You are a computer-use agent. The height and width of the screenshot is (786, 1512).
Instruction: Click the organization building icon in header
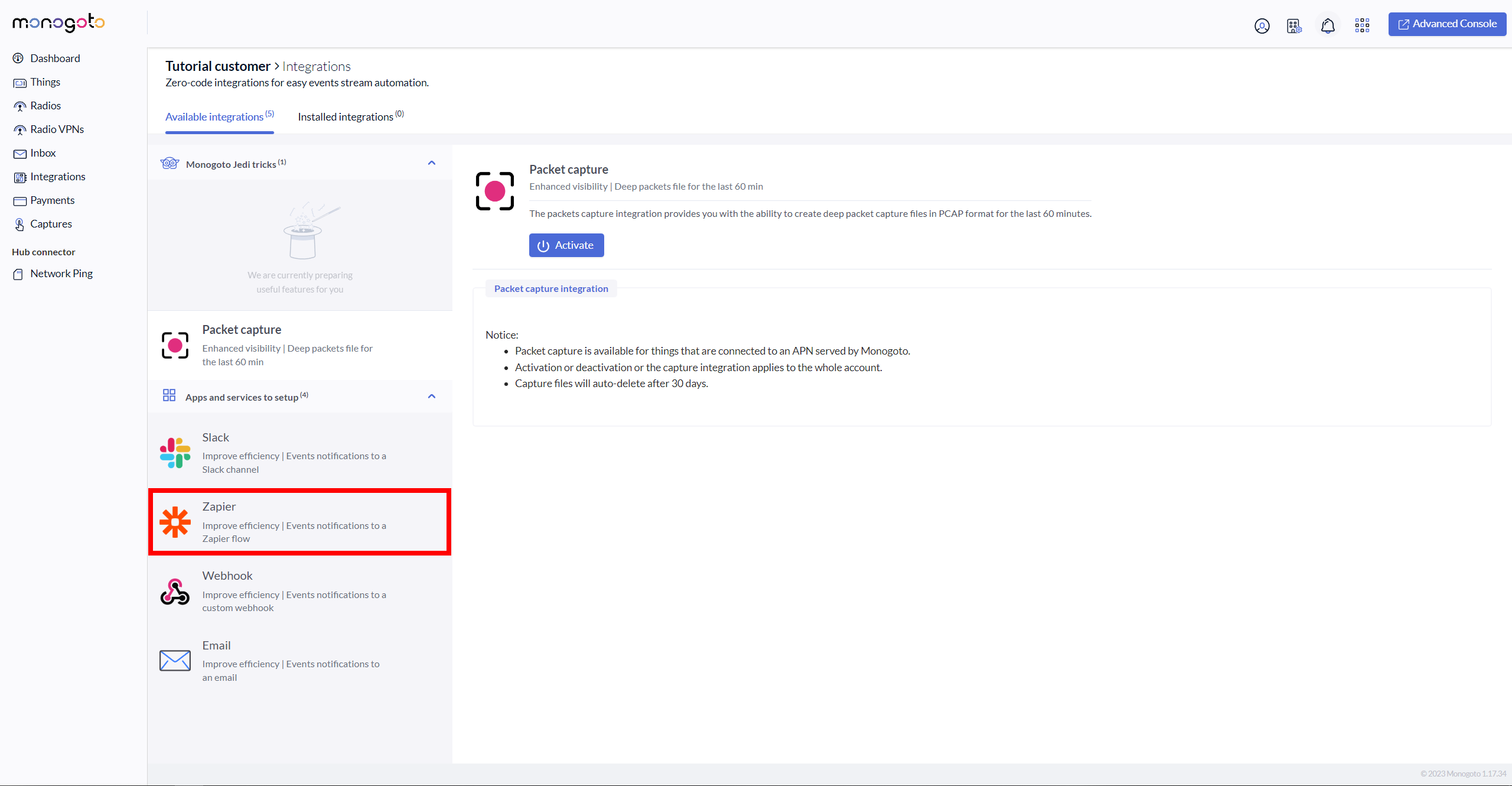1294,26
